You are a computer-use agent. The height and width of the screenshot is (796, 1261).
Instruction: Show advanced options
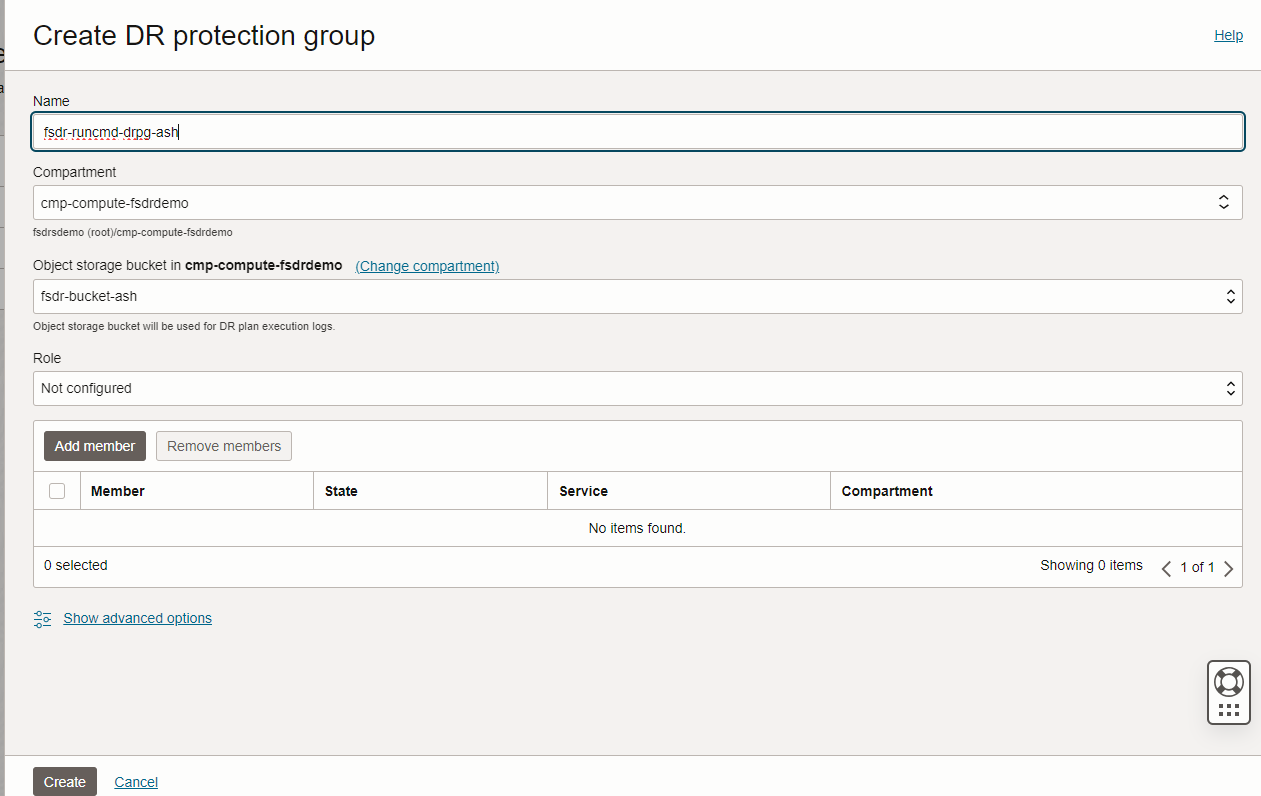(137, 618)
